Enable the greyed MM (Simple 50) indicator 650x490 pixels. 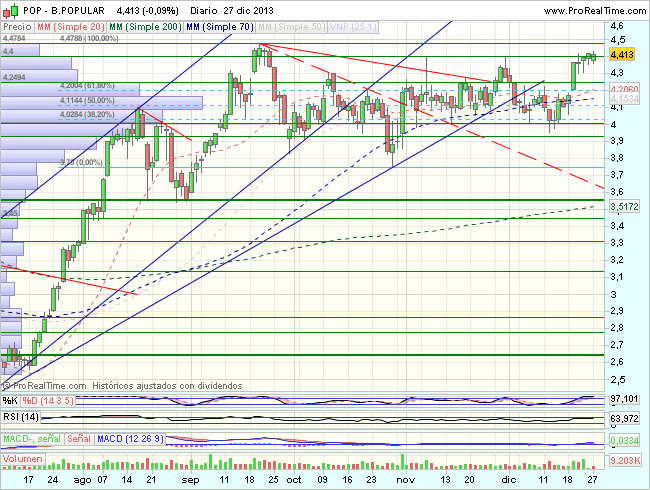tap(291, 27)
